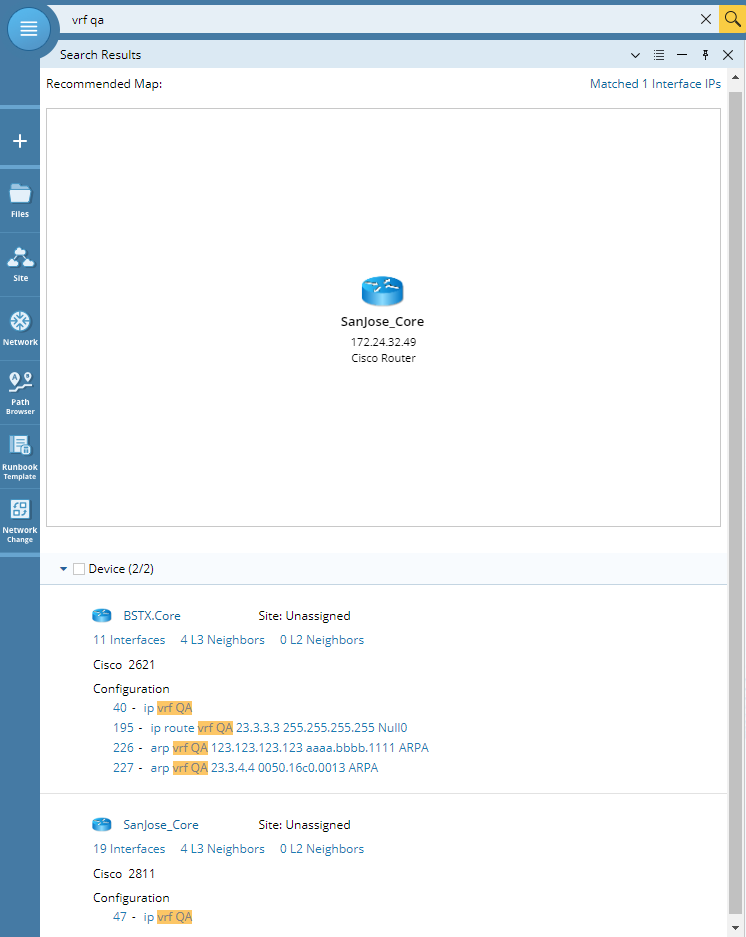View SanJose_Core 4 L3 Neighbors
The width and height of the screenshot is (746, 937).
(222, 849)
